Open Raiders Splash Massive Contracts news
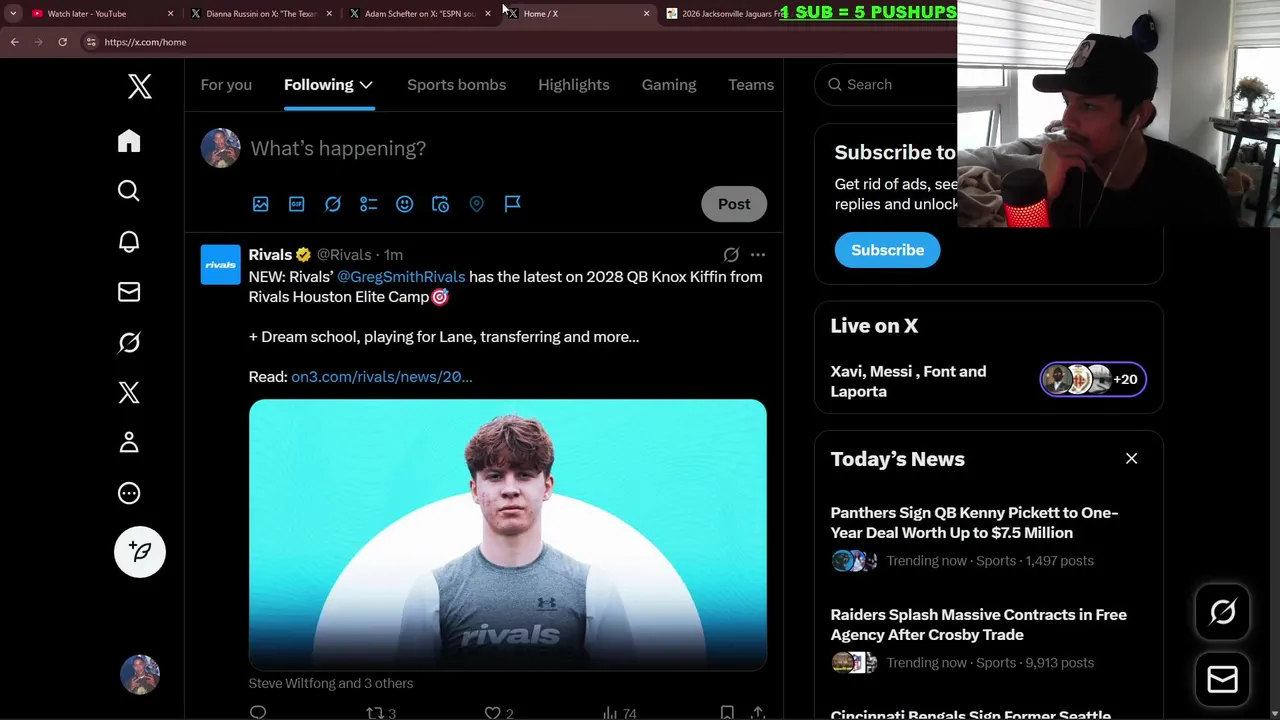Viewport: 1280px width, 720px height. 978,625
